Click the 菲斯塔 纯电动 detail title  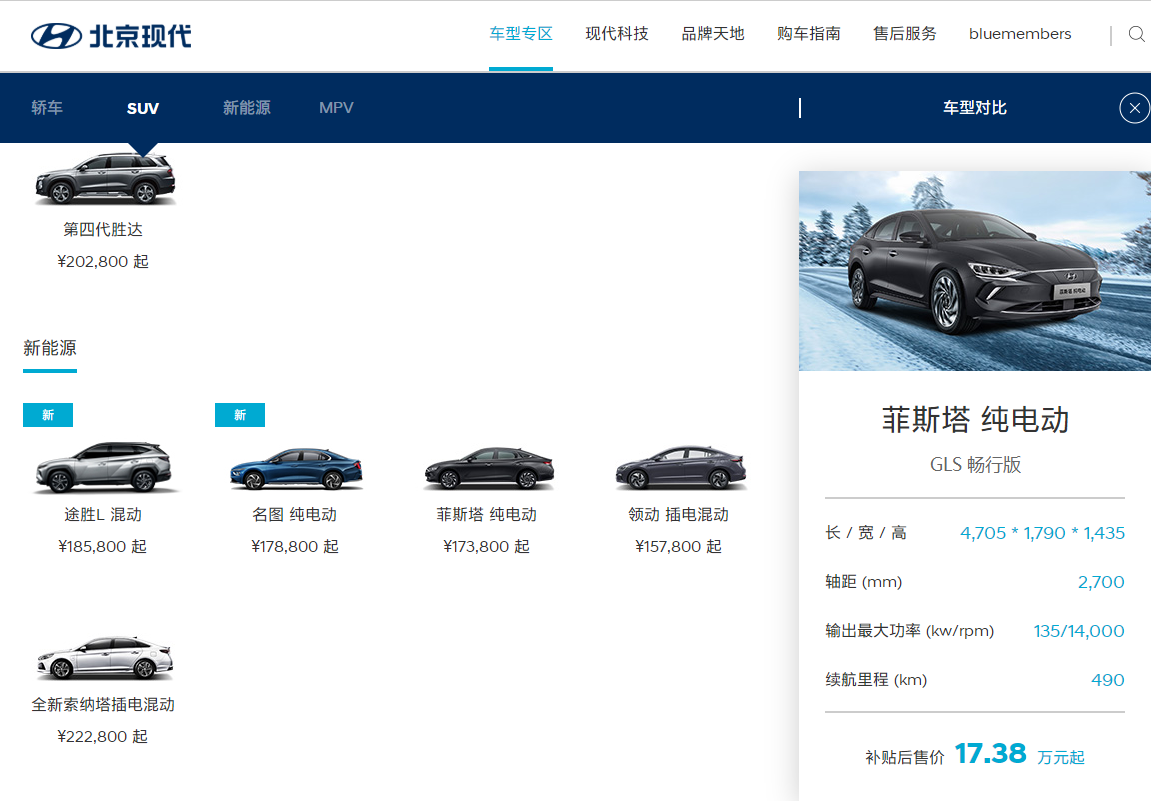975,420
